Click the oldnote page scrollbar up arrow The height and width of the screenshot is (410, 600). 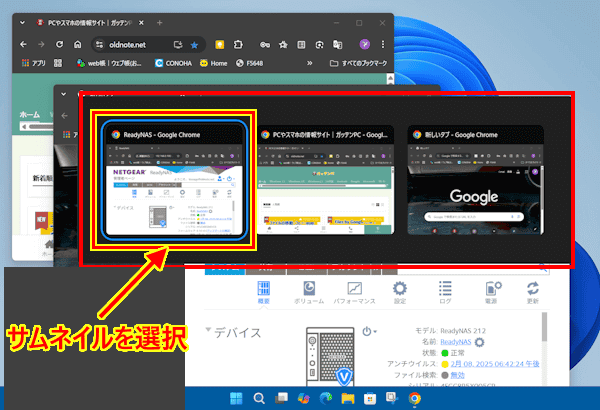tap(390, 78)
